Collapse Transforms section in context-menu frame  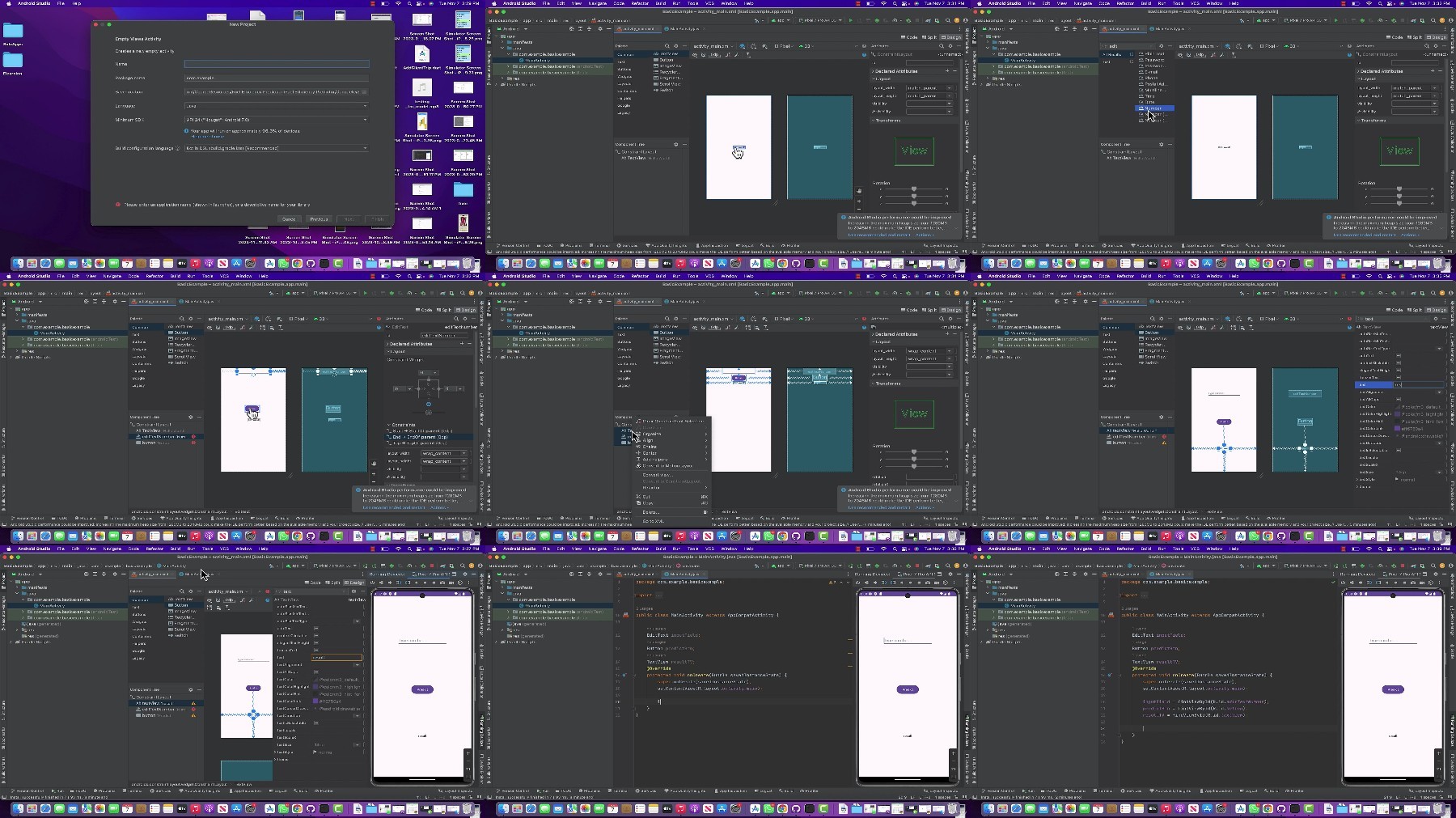click(873, 384)
